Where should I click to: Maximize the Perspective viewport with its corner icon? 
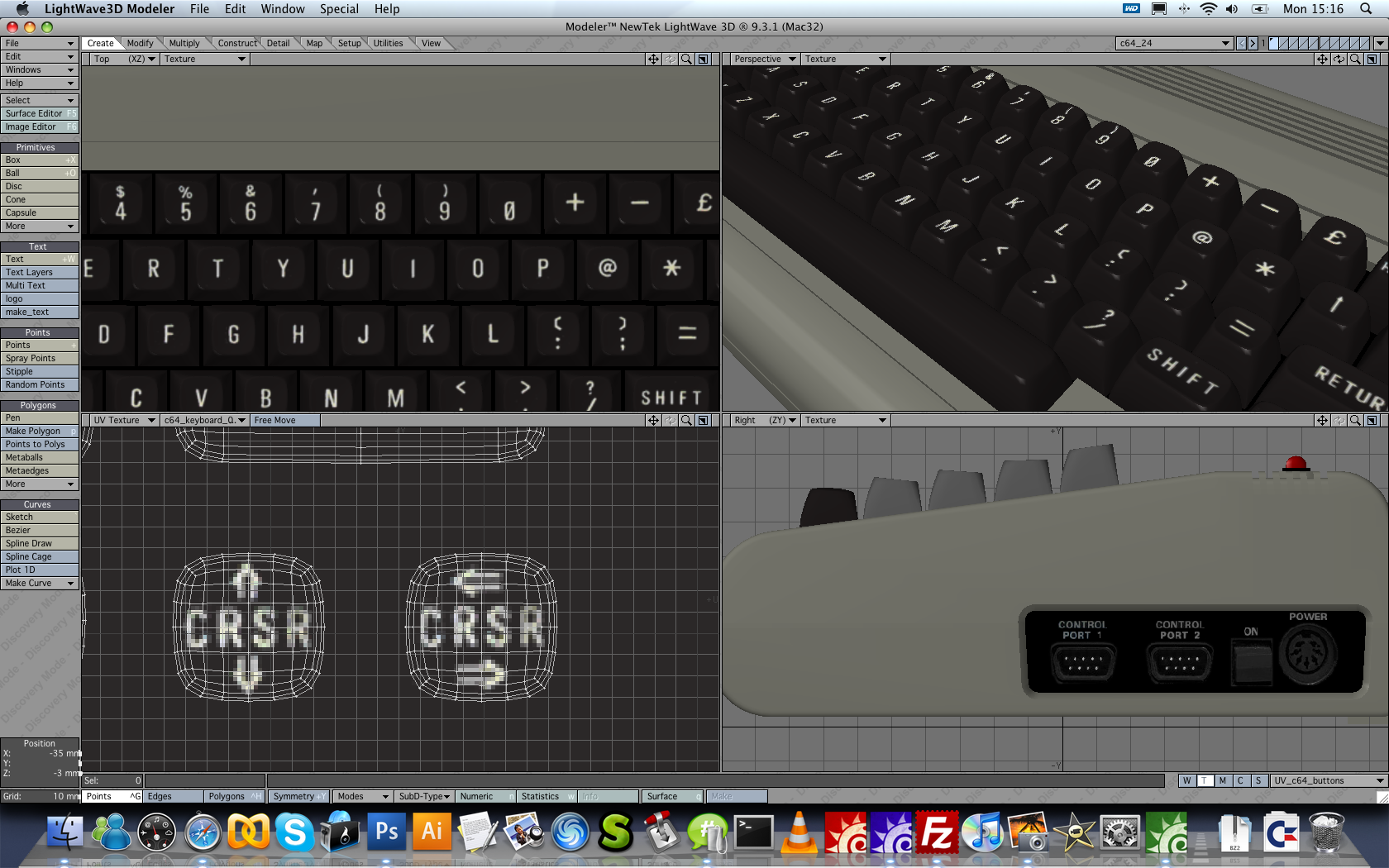(x=1372, y=59)
